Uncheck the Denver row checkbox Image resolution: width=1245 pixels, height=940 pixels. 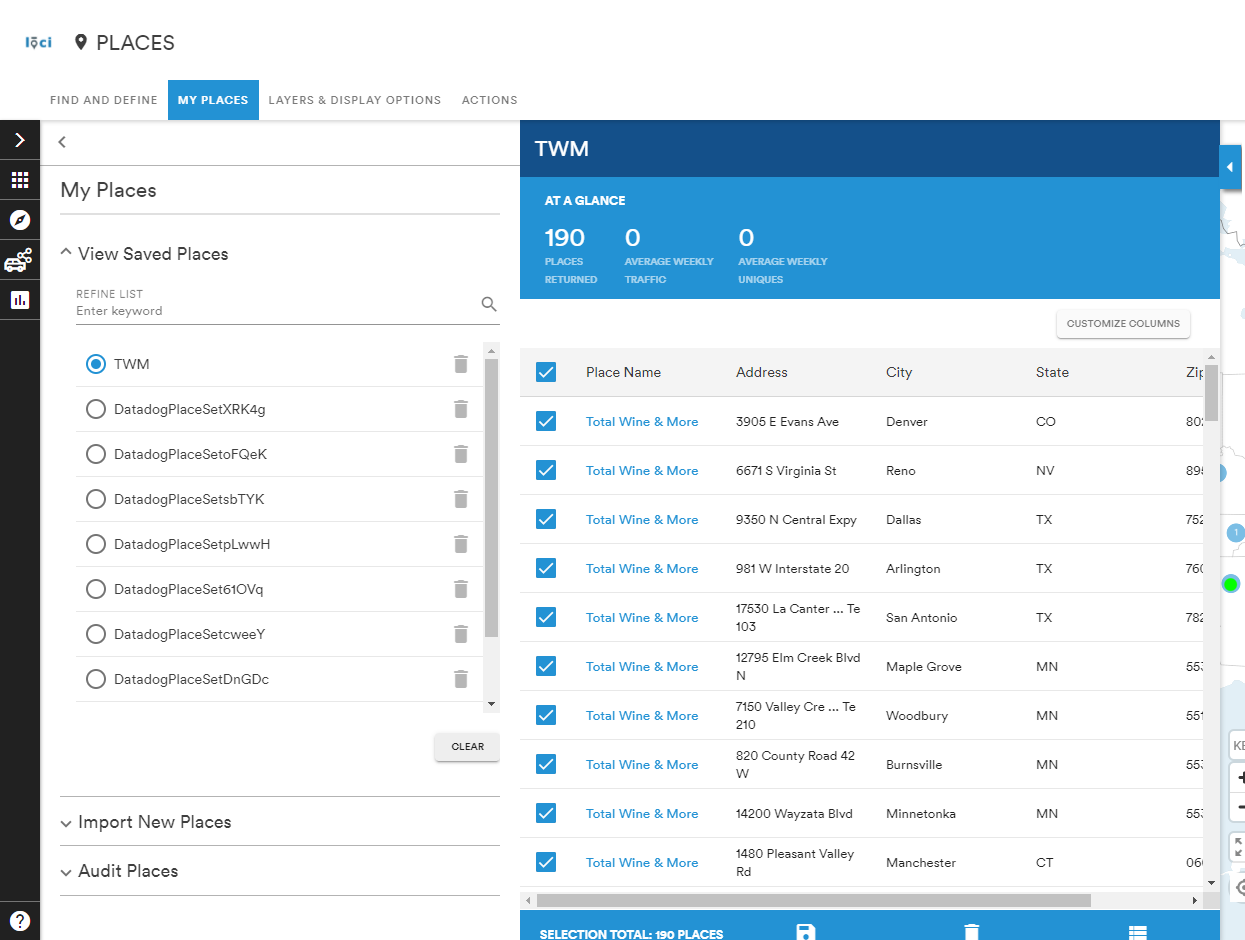[x=546, y=421]
